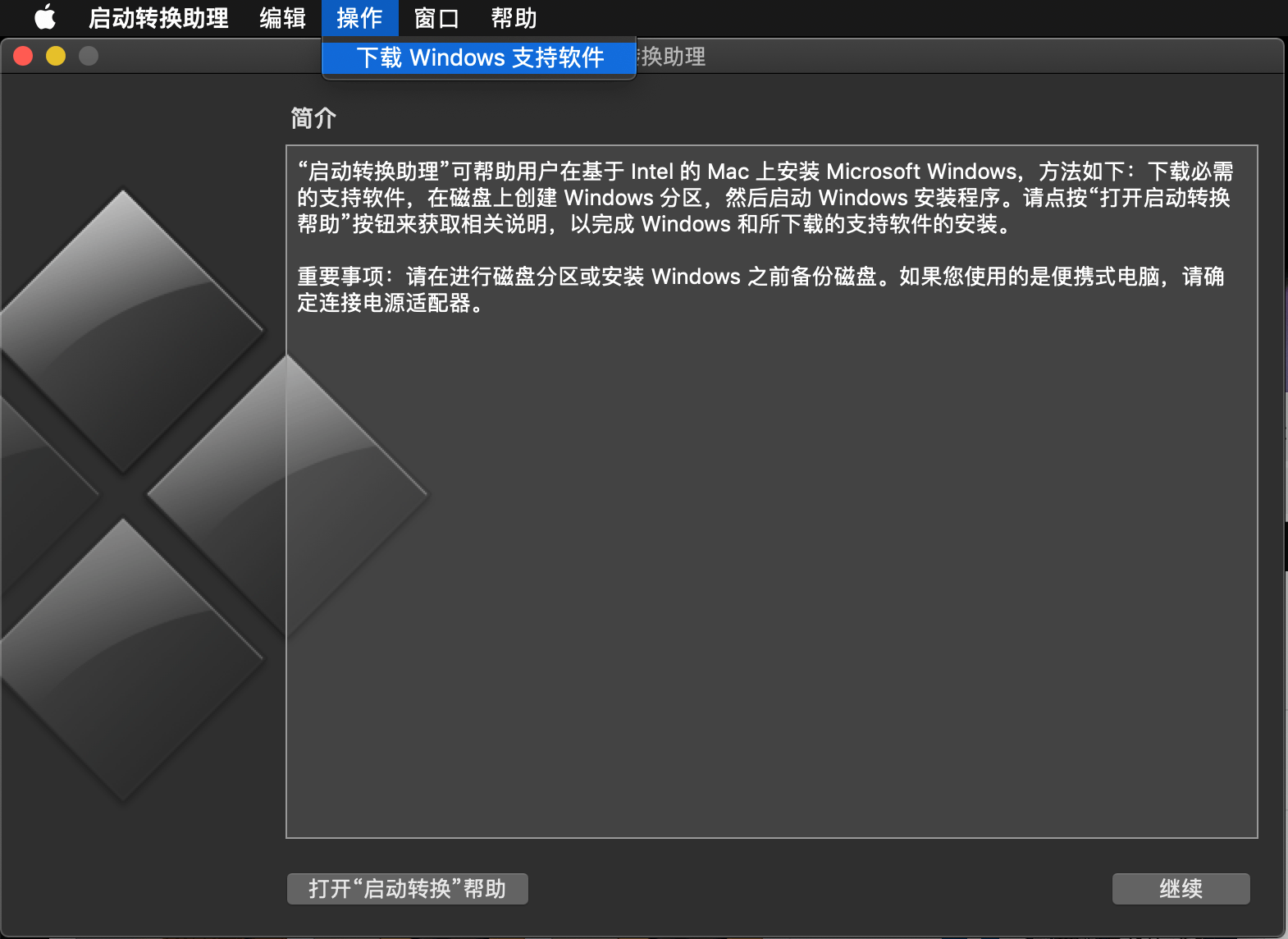Minimize the window with yellow button
This screenshot has height=939, width=1288.
(56, 56)
